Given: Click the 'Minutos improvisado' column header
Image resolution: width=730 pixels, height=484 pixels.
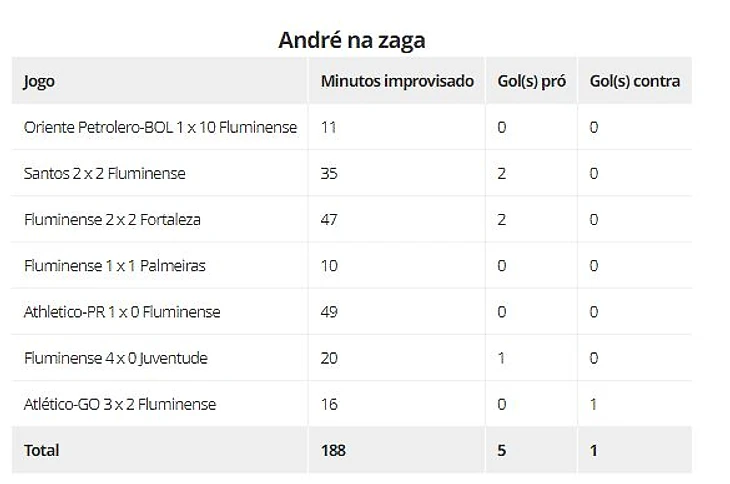Looking at the screenshot, I should 397,81.
